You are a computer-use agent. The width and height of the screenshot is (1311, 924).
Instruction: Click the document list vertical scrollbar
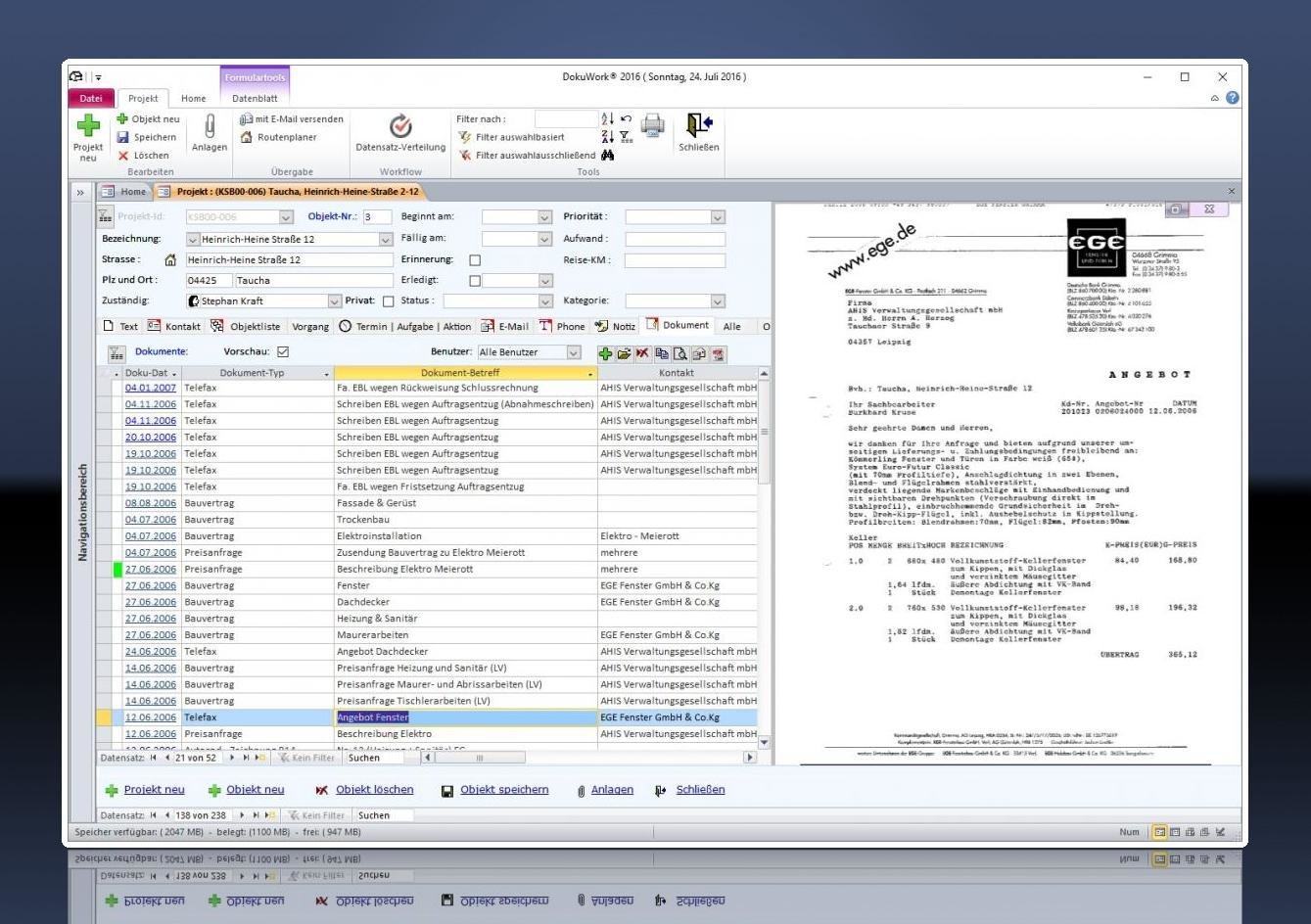(x=765, y=557)
